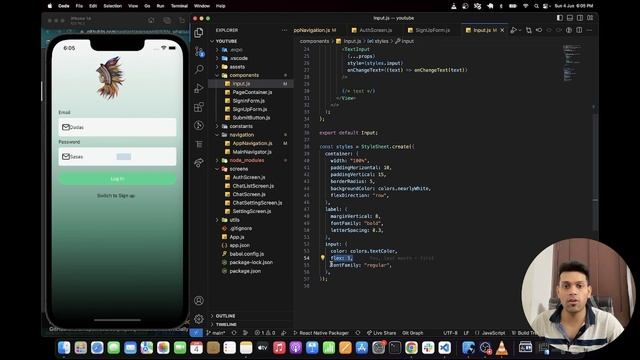The height and width of the screenshot is (360, 640).
Task: Open Visual Studio Code from the Dock
Action: coord(444,348)
